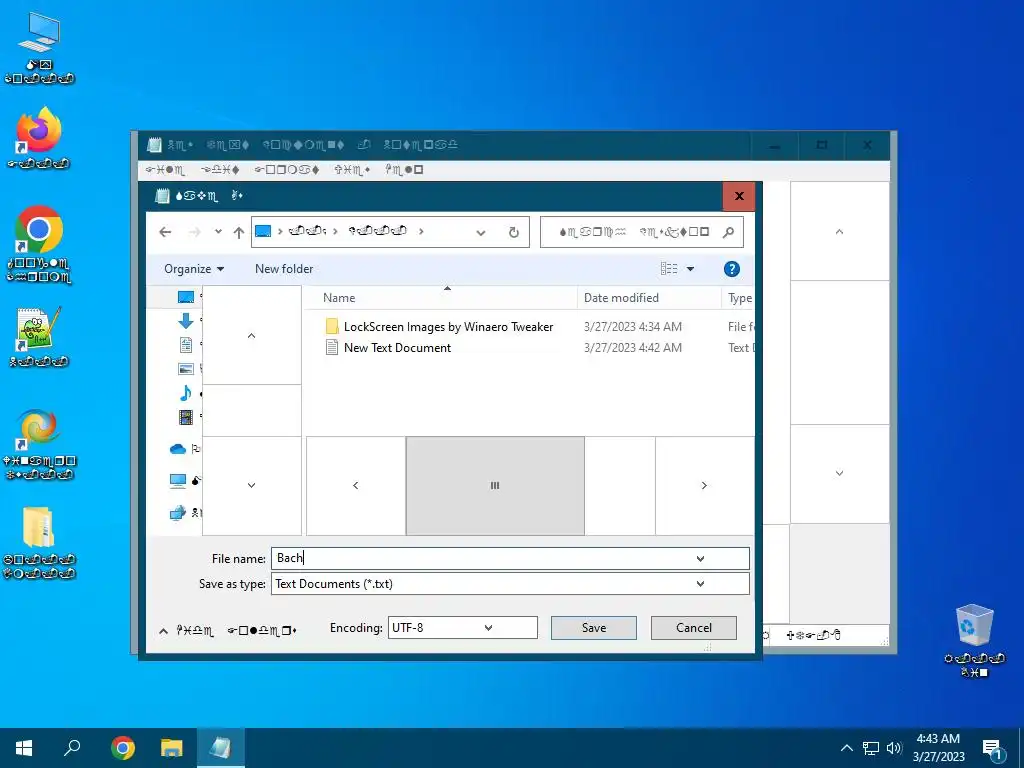Open the network icon in system tray
Image resolution: width=1024 pixels, height=768 pixels.
coord(871,748)
